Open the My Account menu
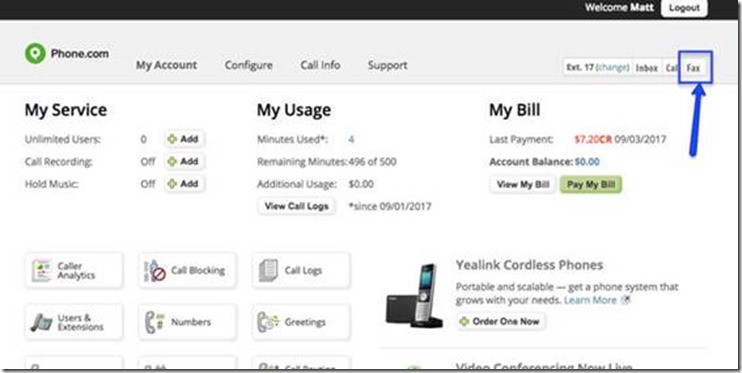The image size is (742, 373). (167, 65)
